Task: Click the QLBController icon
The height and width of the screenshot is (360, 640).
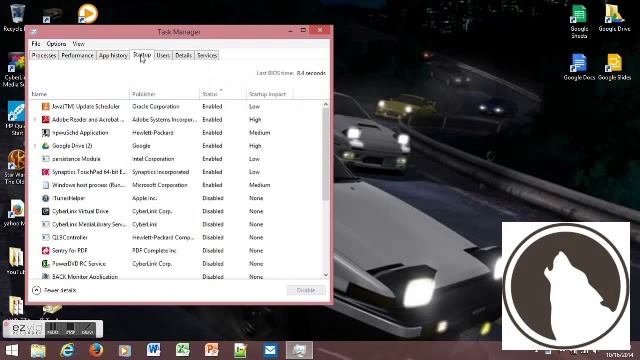Action: 46,237
